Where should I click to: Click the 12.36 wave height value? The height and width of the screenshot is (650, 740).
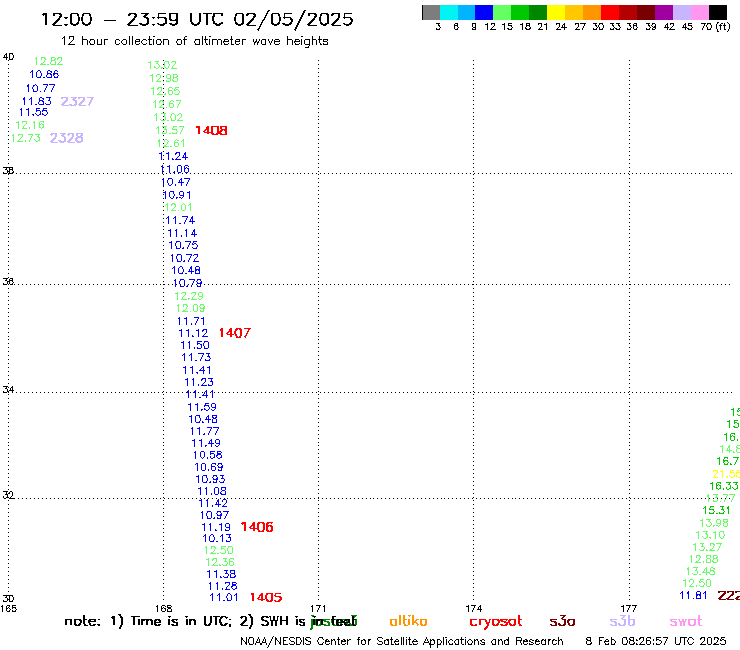click(x=220, y=563)
